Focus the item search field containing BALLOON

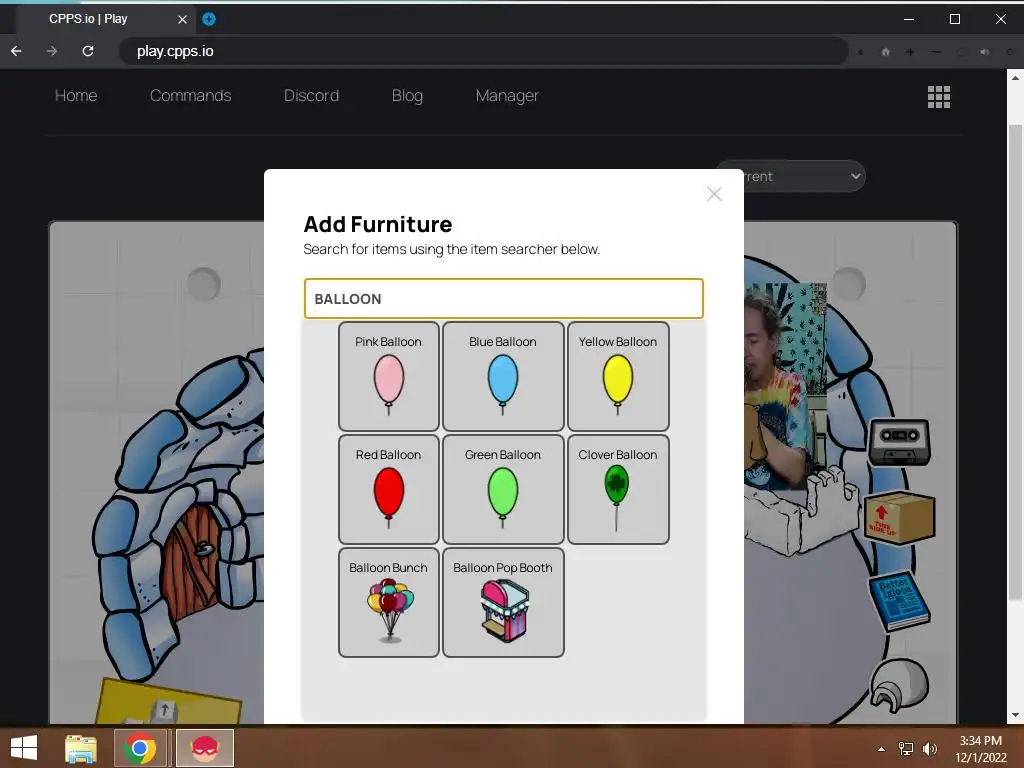coord(504,298)
